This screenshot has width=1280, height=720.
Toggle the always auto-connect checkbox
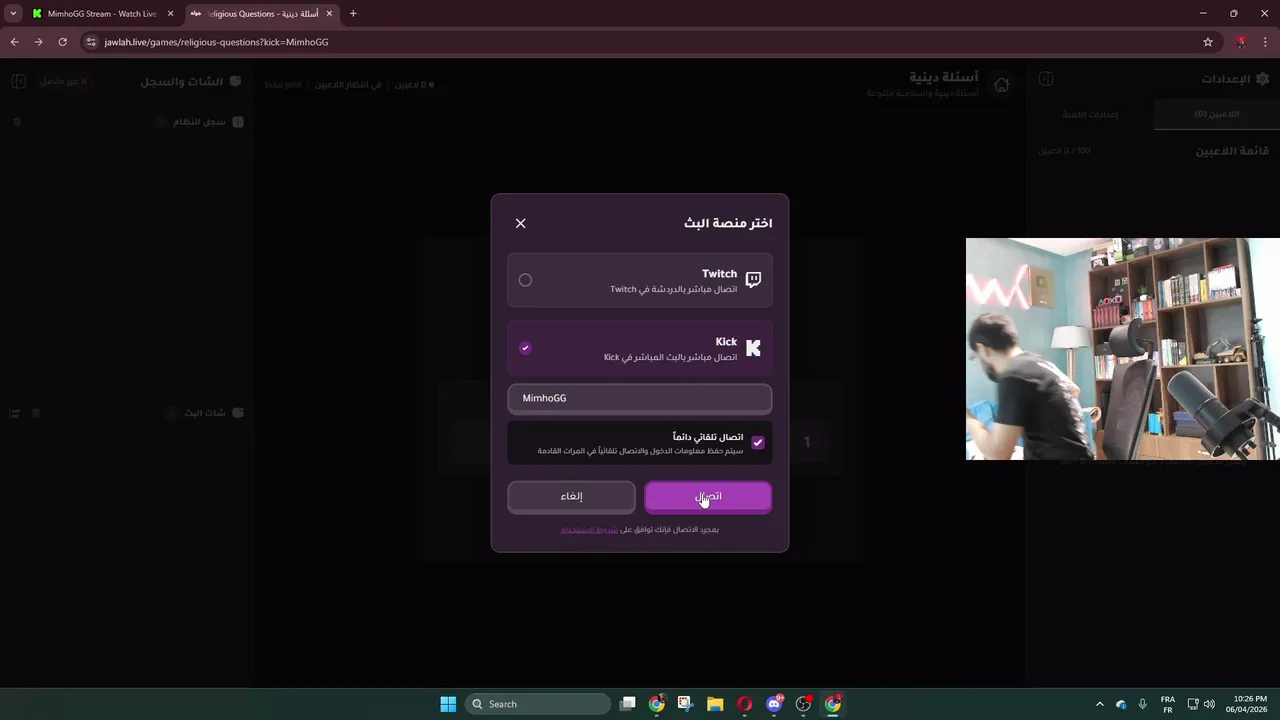(x=757, y=443)
